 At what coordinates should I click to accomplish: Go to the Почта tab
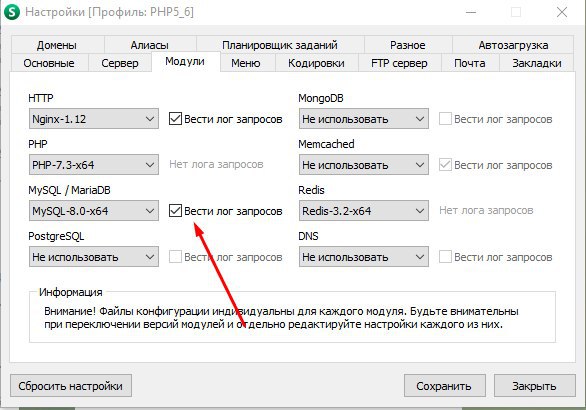click(x=470, y=63)
